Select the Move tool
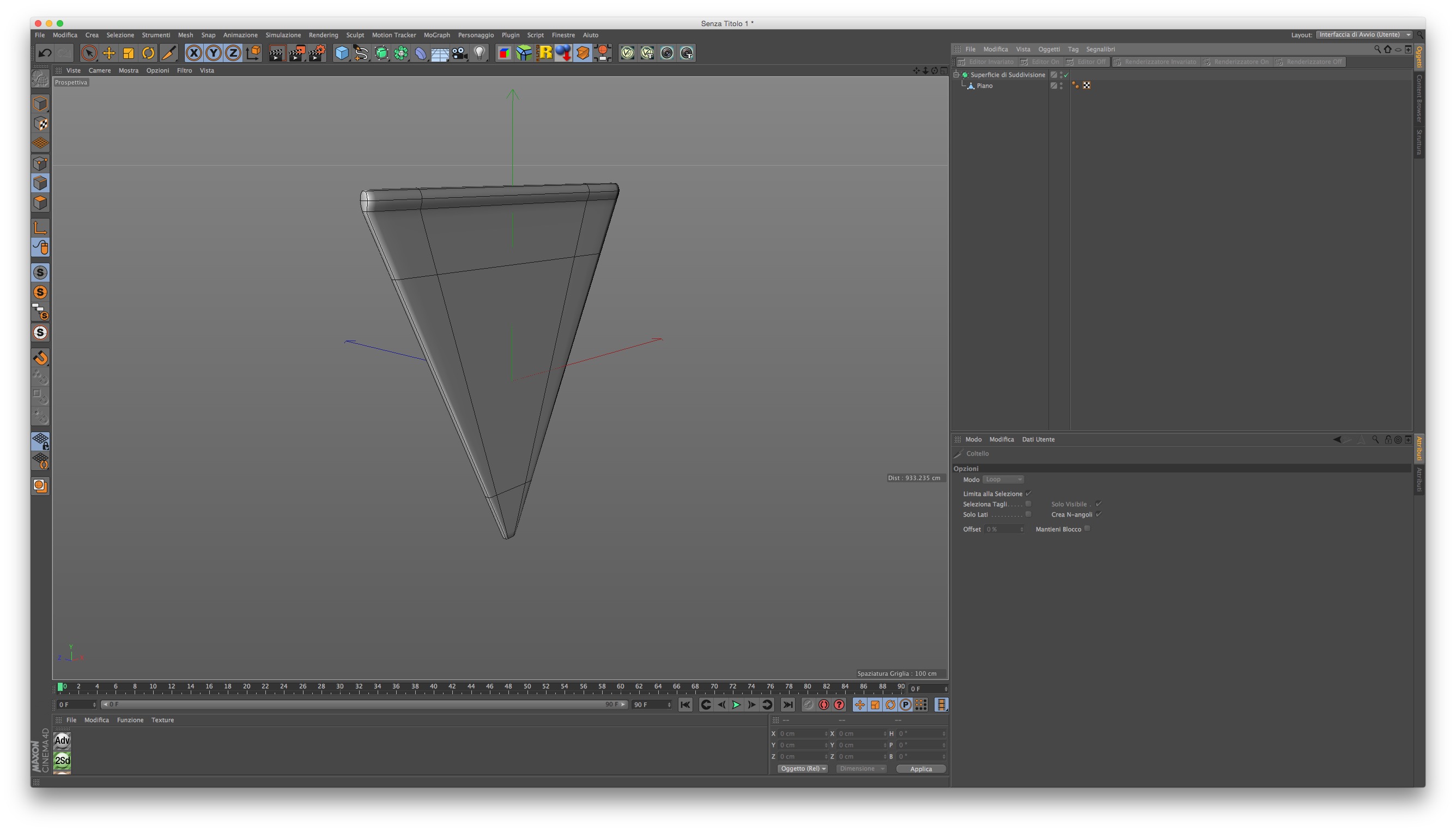The height and width of the screenshot is (831, 1456). click(x=108, y=53)
